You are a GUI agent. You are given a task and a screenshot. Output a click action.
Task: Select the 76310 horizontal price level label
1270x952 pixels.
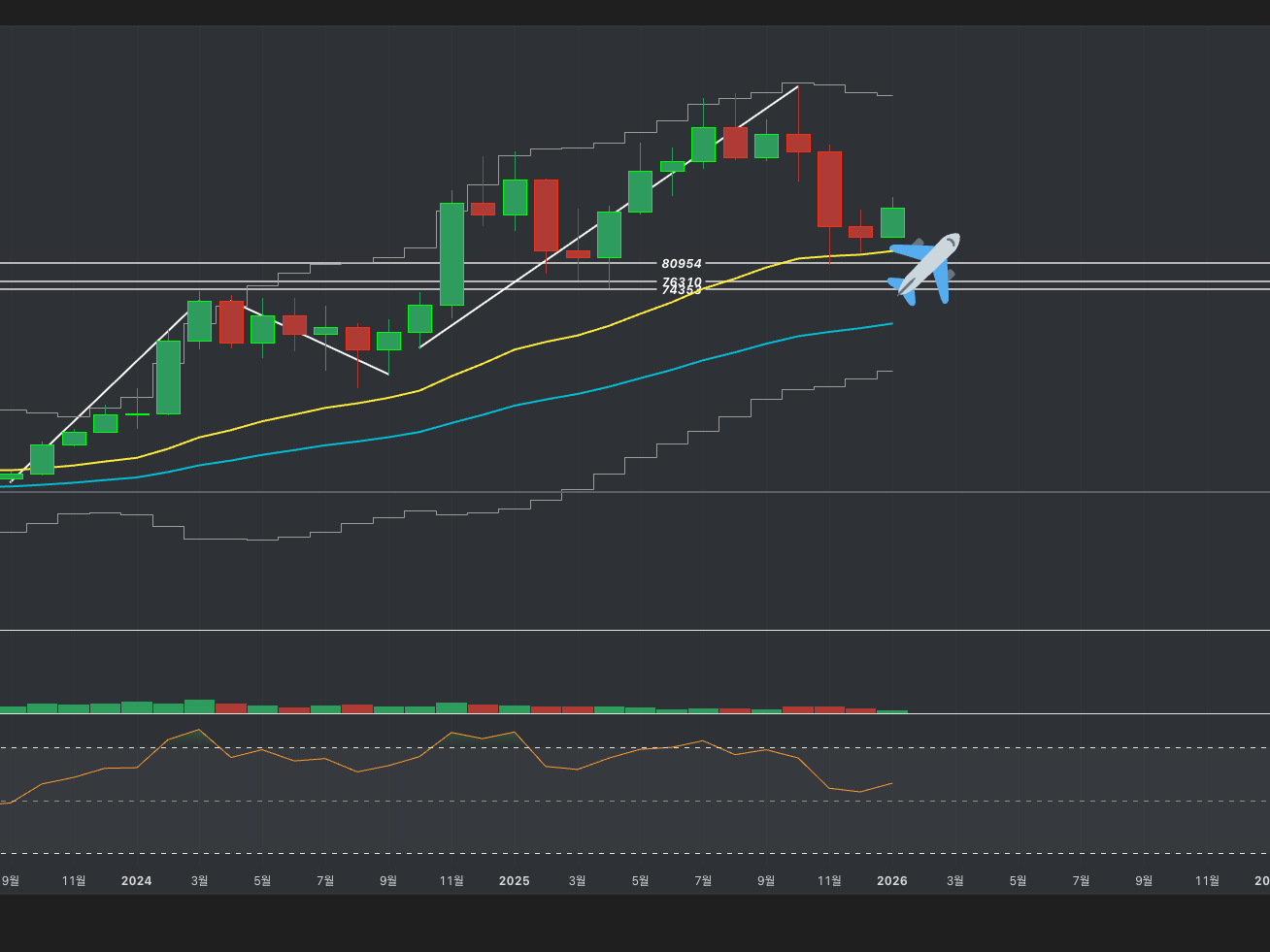(681, 281)
